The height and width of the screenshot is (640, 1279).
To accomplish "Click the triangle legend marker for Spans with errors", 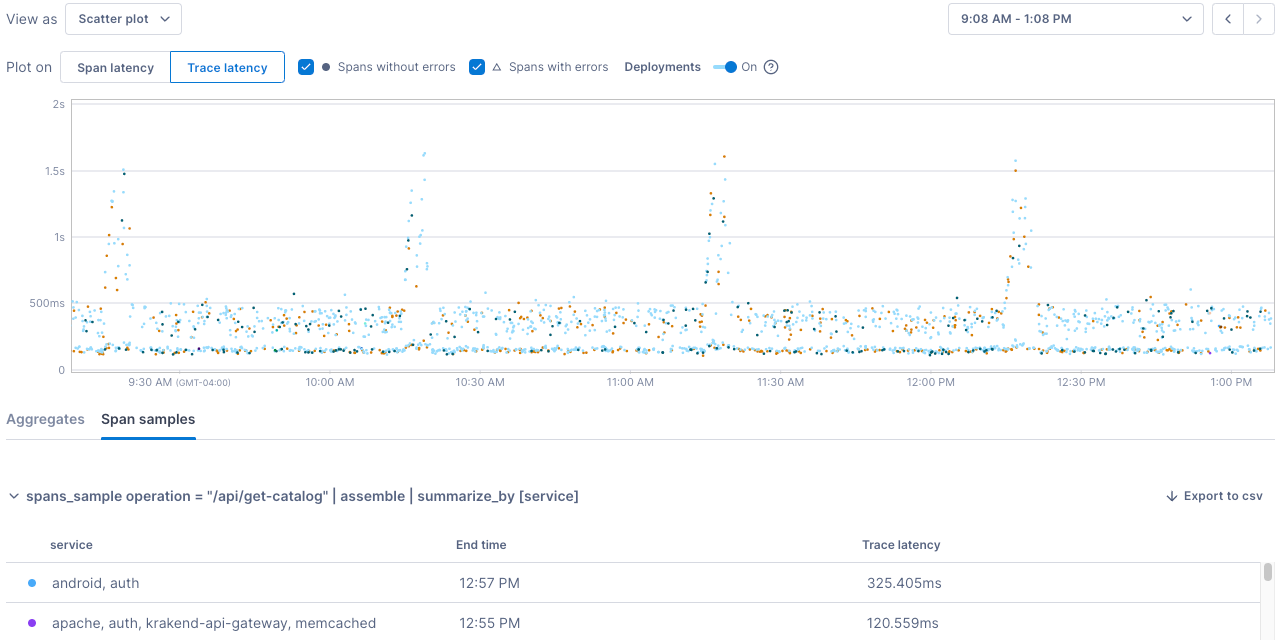I will (496, 67).
